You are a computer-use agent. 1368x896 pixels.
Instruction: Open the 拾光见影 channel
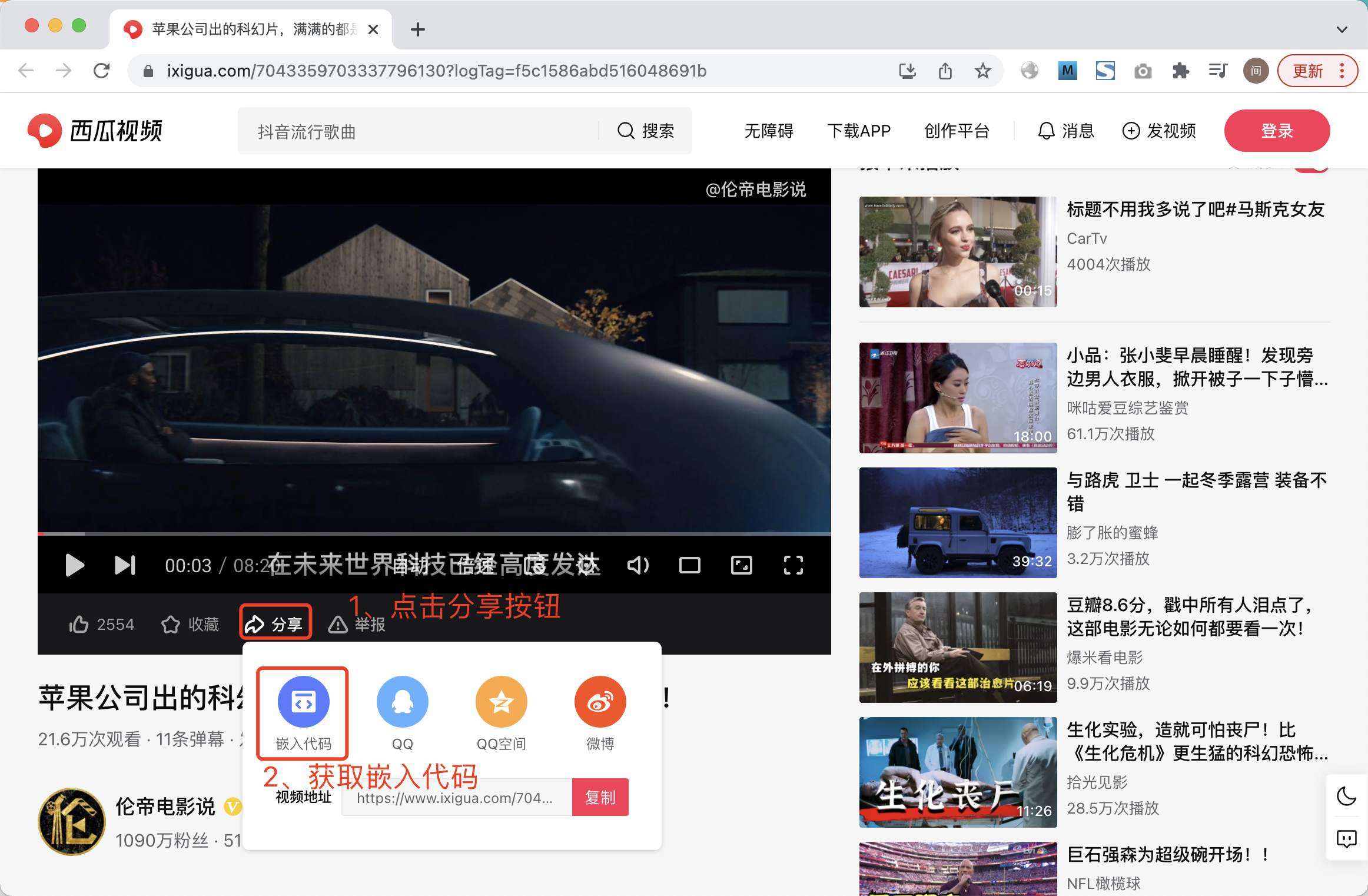click(1097, 782)
